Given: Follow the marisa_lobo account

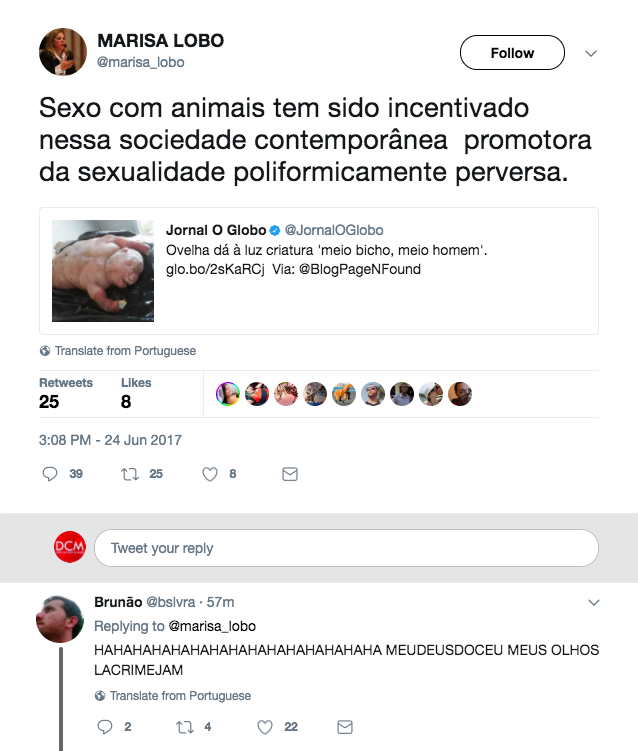Looking at the screenshot, I should tap(512, 53).
